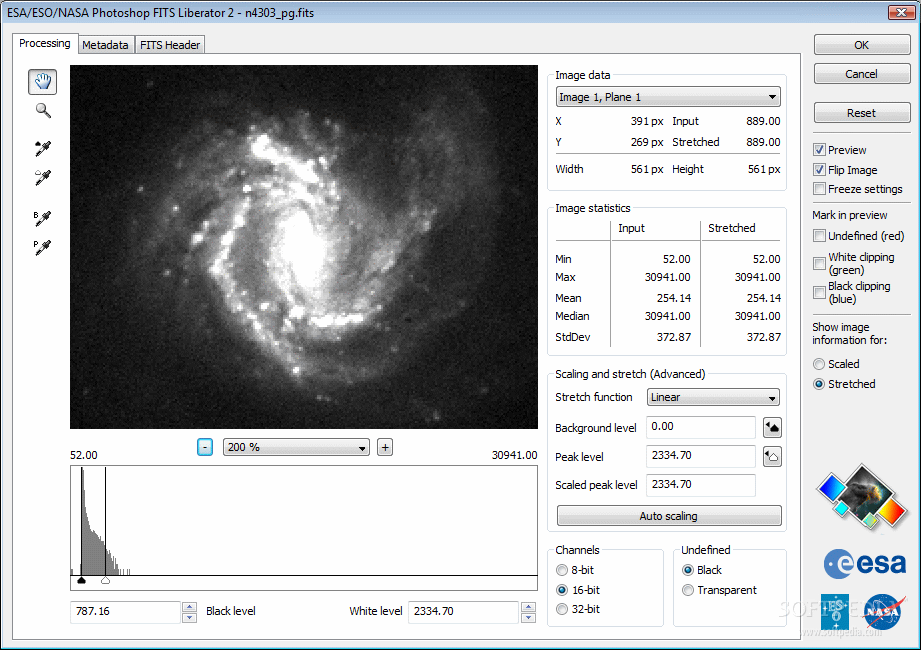
Task: Click the OK button
Action: pos(862,45)
